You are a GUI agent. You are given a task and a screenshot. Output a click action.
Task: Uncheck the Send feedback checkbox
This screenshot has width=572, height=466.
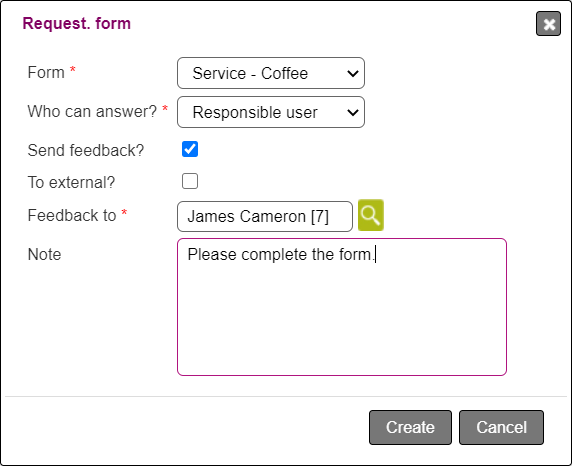tap(190, 149)
